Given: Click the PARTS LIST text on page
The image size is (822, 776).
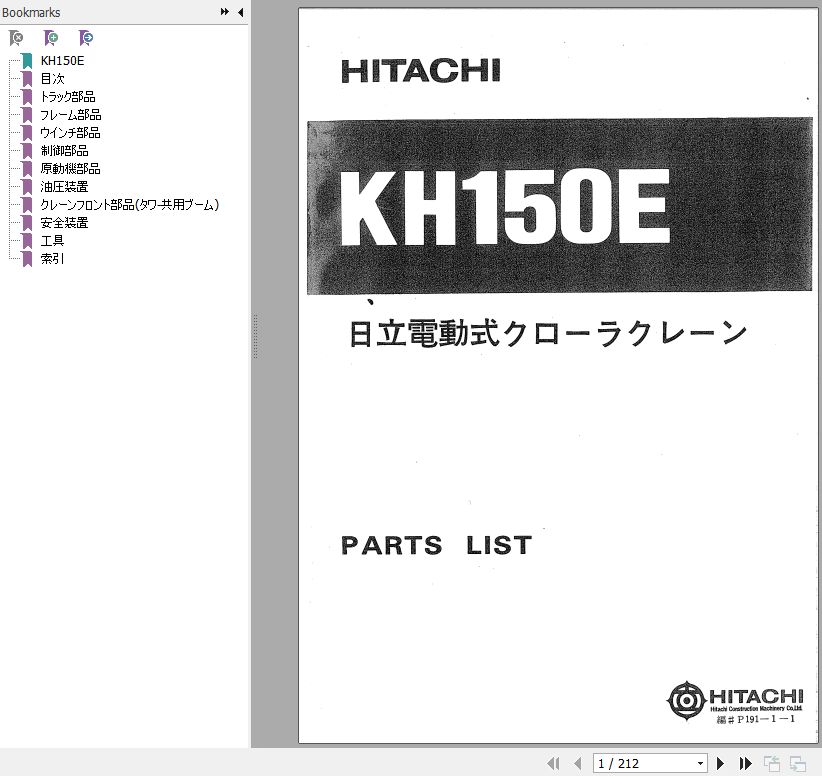Looking at the screenshot, I should point(436,545).
